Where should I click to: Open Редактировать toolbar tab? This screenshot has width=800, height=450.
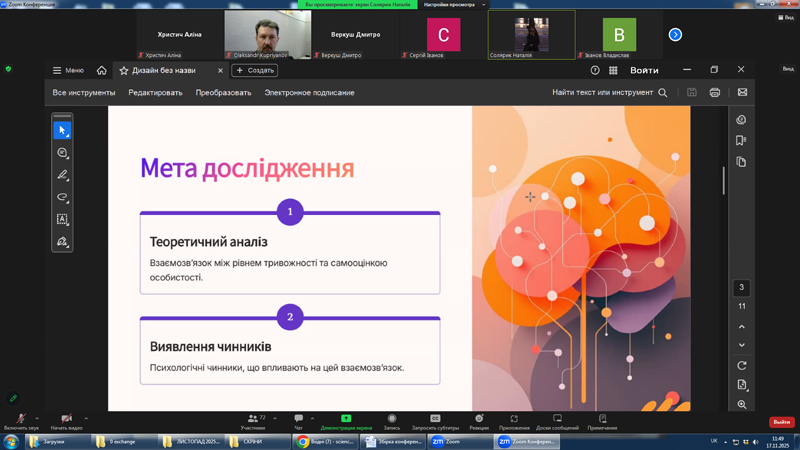coord(155,93)
